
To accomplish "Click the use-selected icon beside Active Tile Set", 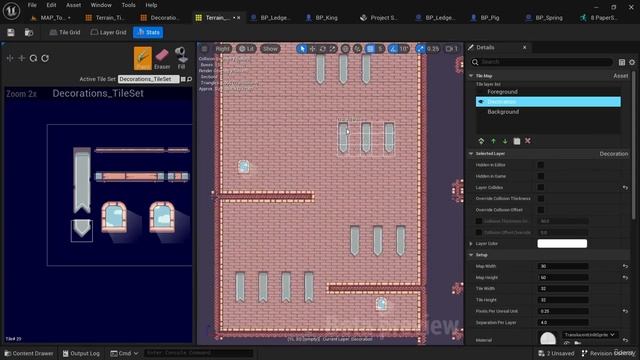I will point(183,79).
